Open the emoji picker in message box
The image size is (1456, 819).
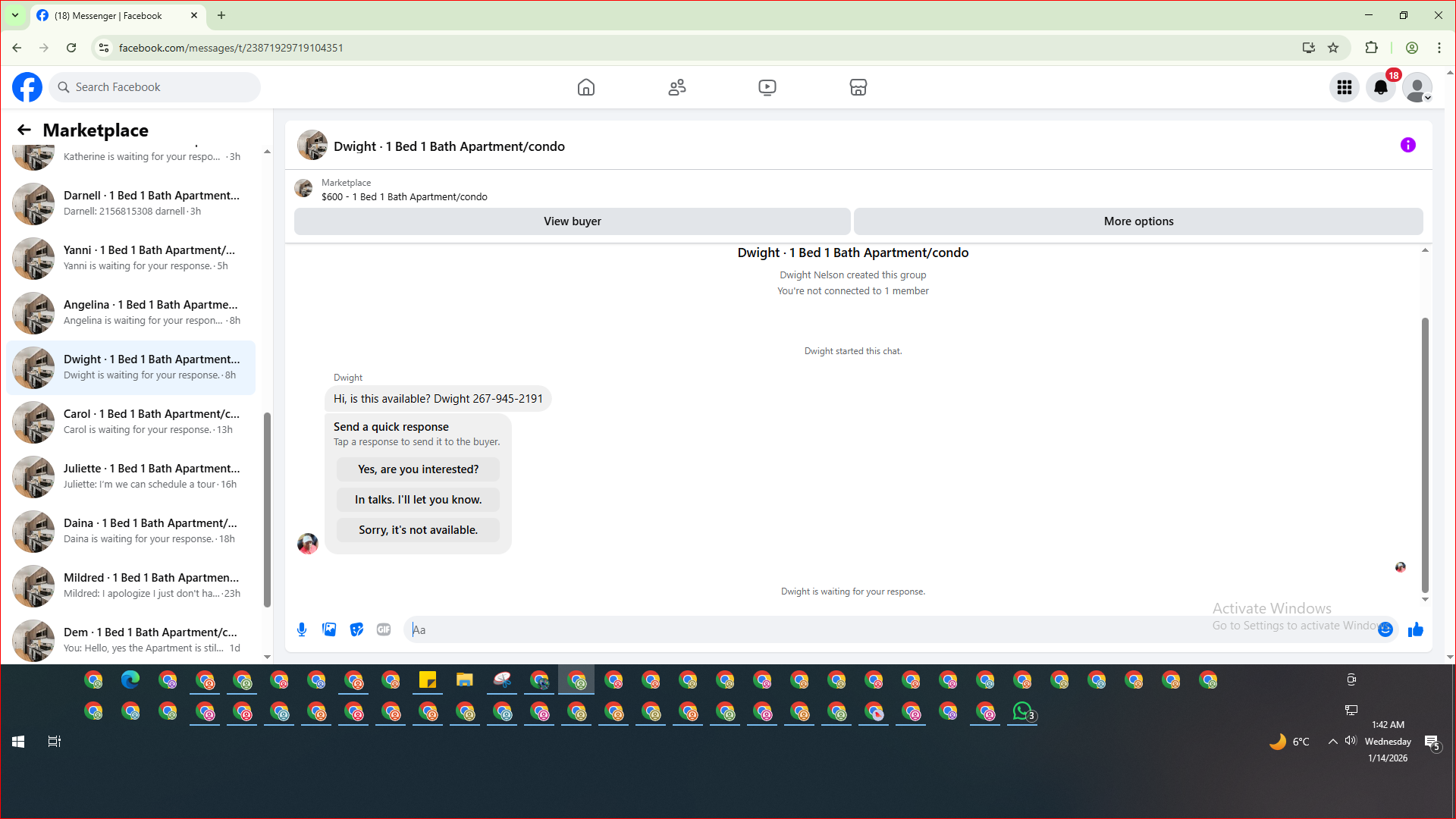(x=1385, y=629)
